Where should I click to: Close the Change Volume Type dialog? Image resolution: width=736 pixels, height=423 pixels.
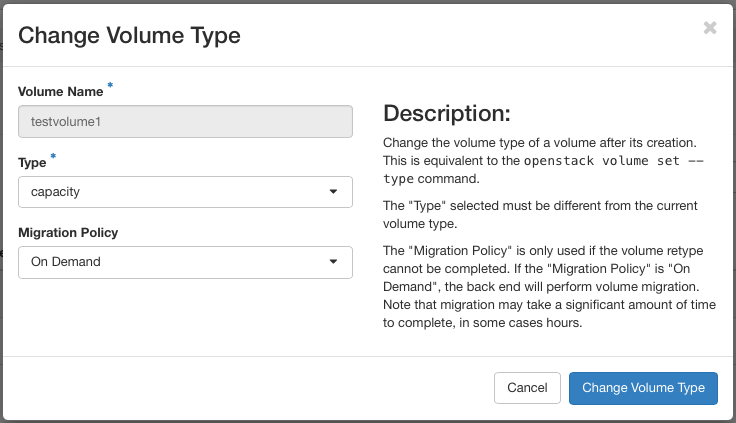click(710, 28)
